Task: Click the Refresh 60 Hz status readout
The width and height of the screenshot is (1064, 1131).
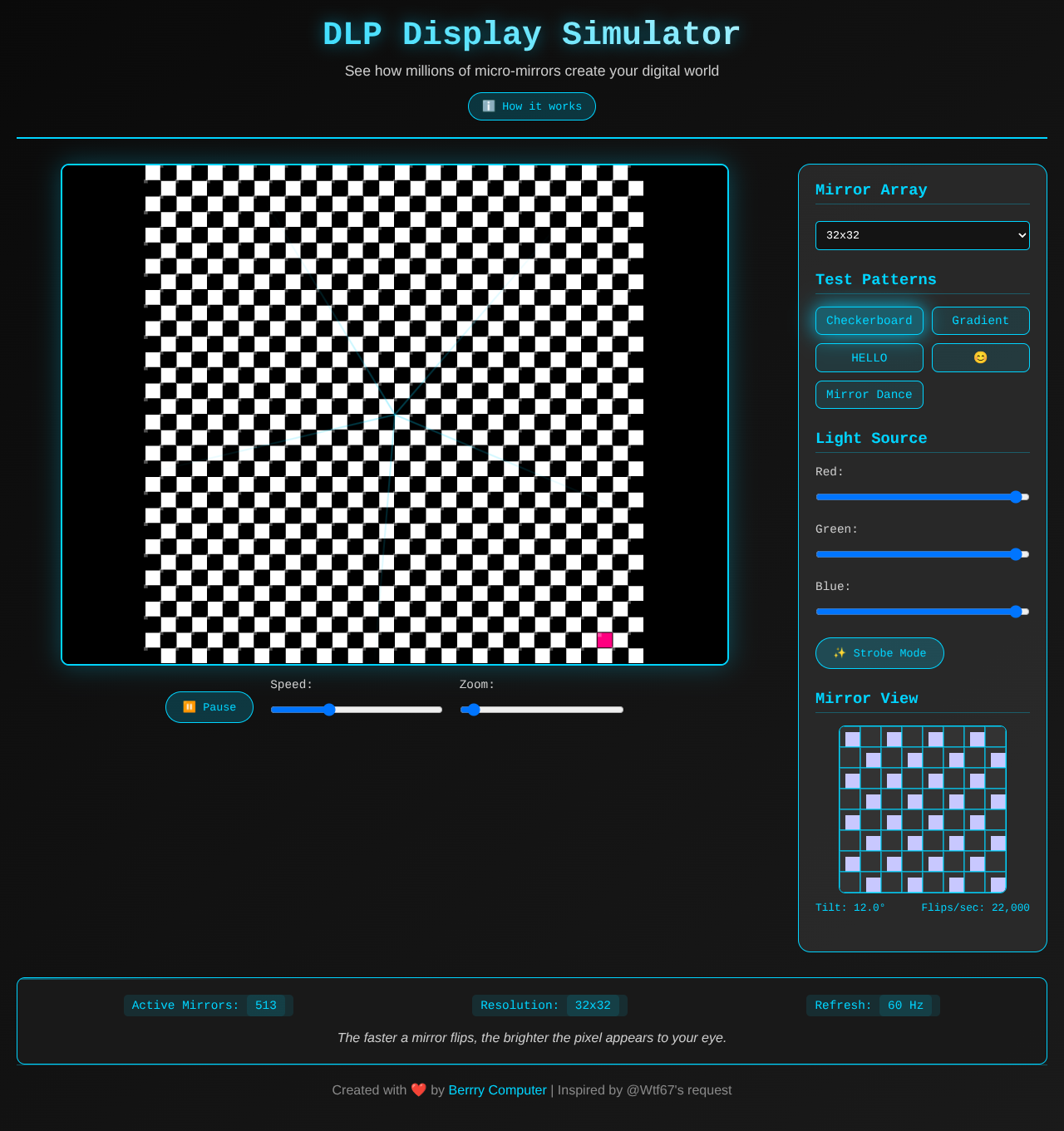Action: pos(873,1006)
